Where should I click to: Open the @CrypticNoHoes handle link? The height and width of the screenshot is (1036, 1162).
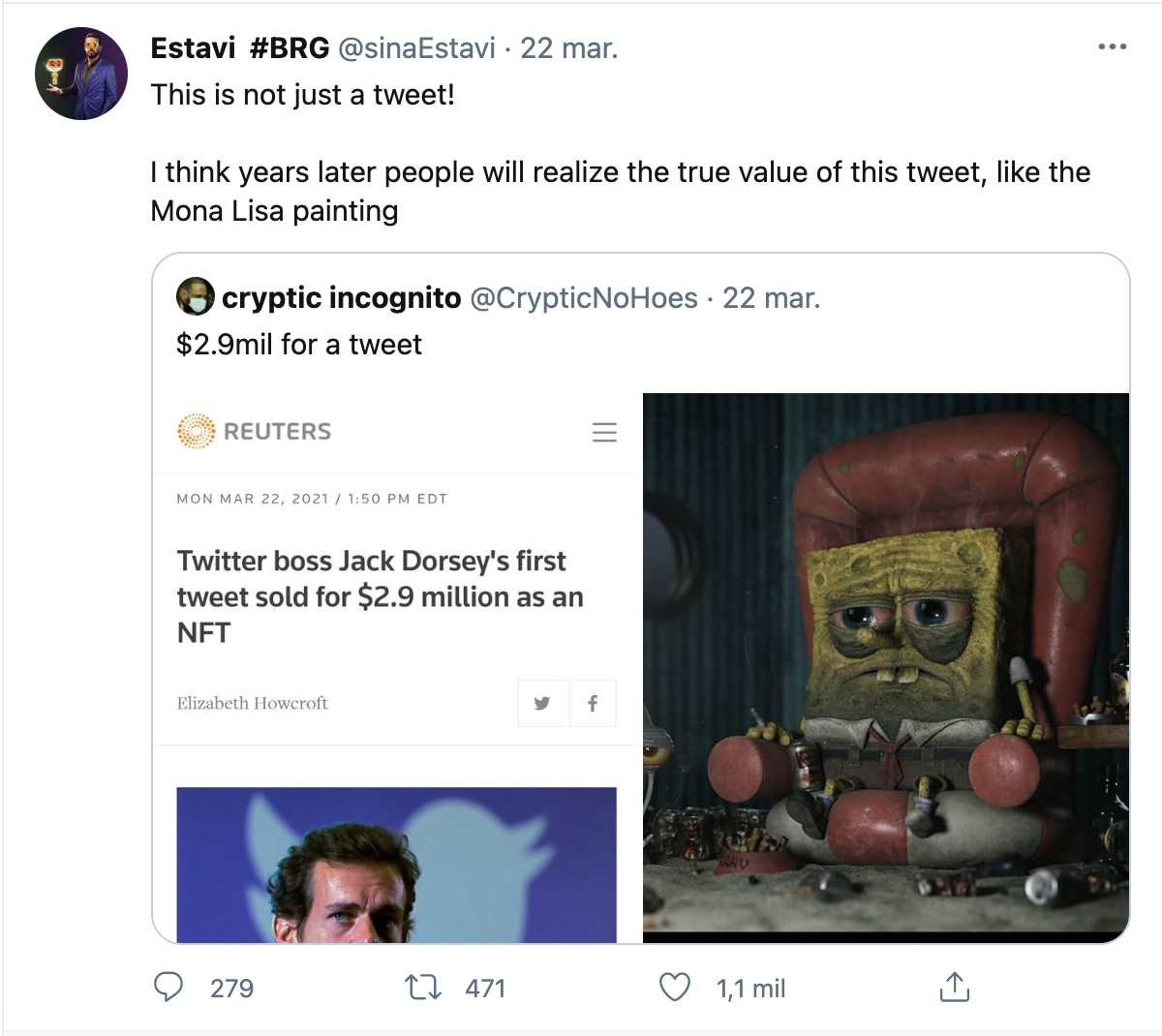click(x=584, y=297)
